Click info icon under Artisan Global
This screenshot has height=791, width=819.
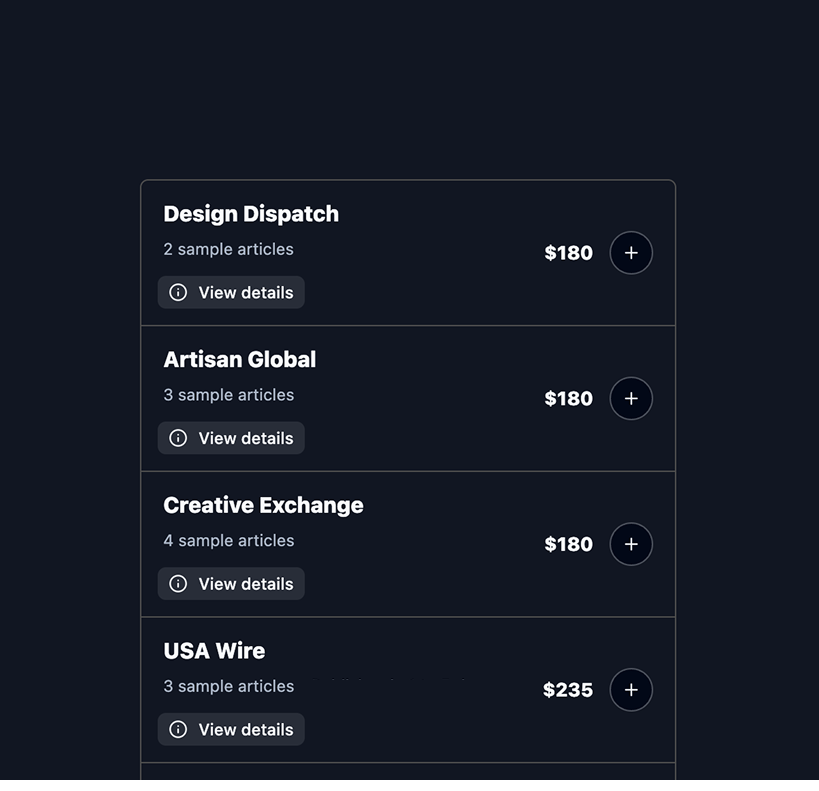[178, 438]
